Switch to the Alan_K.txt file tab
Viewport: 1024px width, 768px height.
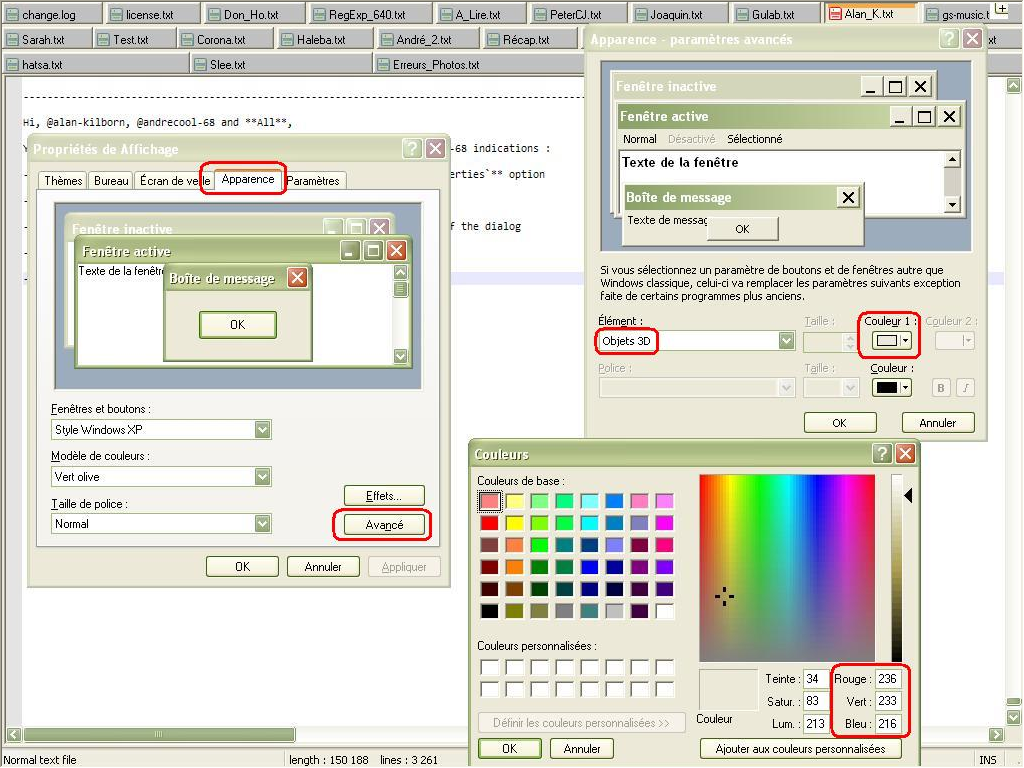868,14
